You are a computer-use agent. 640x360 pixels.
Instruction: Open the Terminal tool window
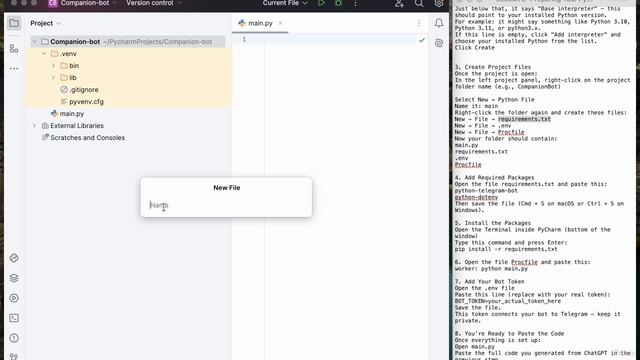[14, 318]
